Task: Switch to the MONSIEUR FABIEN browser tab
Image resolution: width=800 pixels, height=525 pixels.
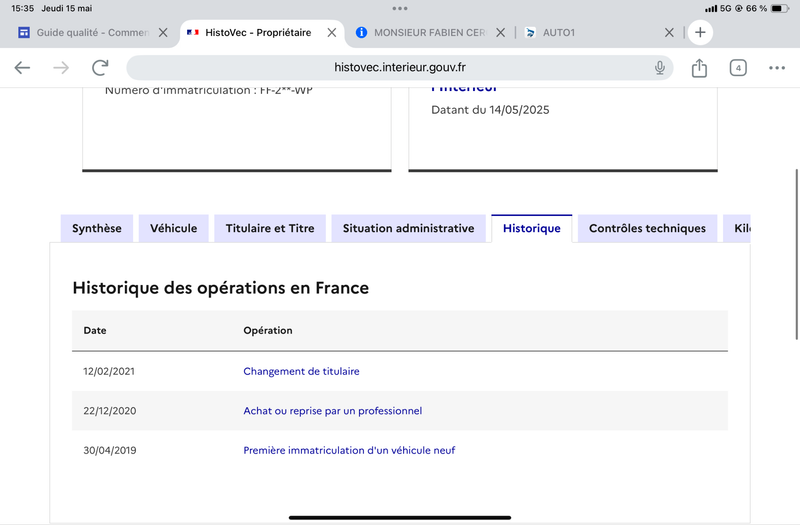Action: pyautogui.click(x=430, y=33)
